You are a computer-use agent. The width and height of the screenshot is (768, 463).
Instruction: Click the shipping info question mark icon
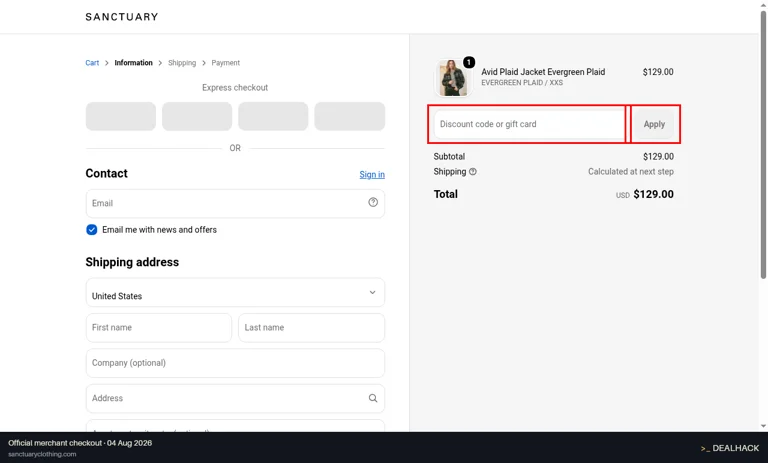pyautogui.click(x=473, y=172)
